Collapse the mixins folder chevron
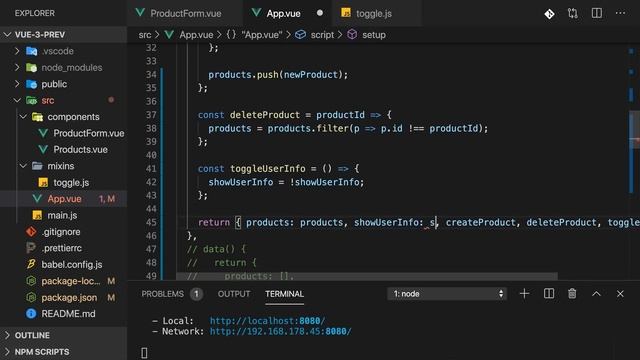This screenshot has height=360, width=640. point(23,166)
